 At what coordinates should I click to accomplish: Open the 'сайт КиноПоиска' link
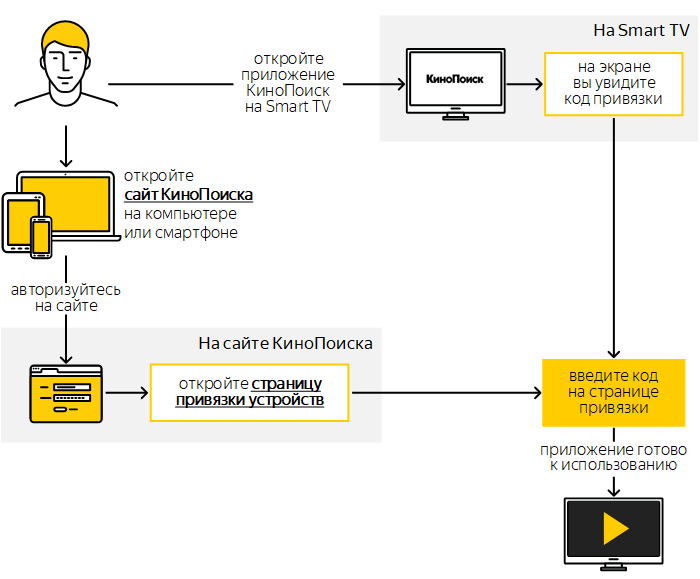tap(188, 195)
